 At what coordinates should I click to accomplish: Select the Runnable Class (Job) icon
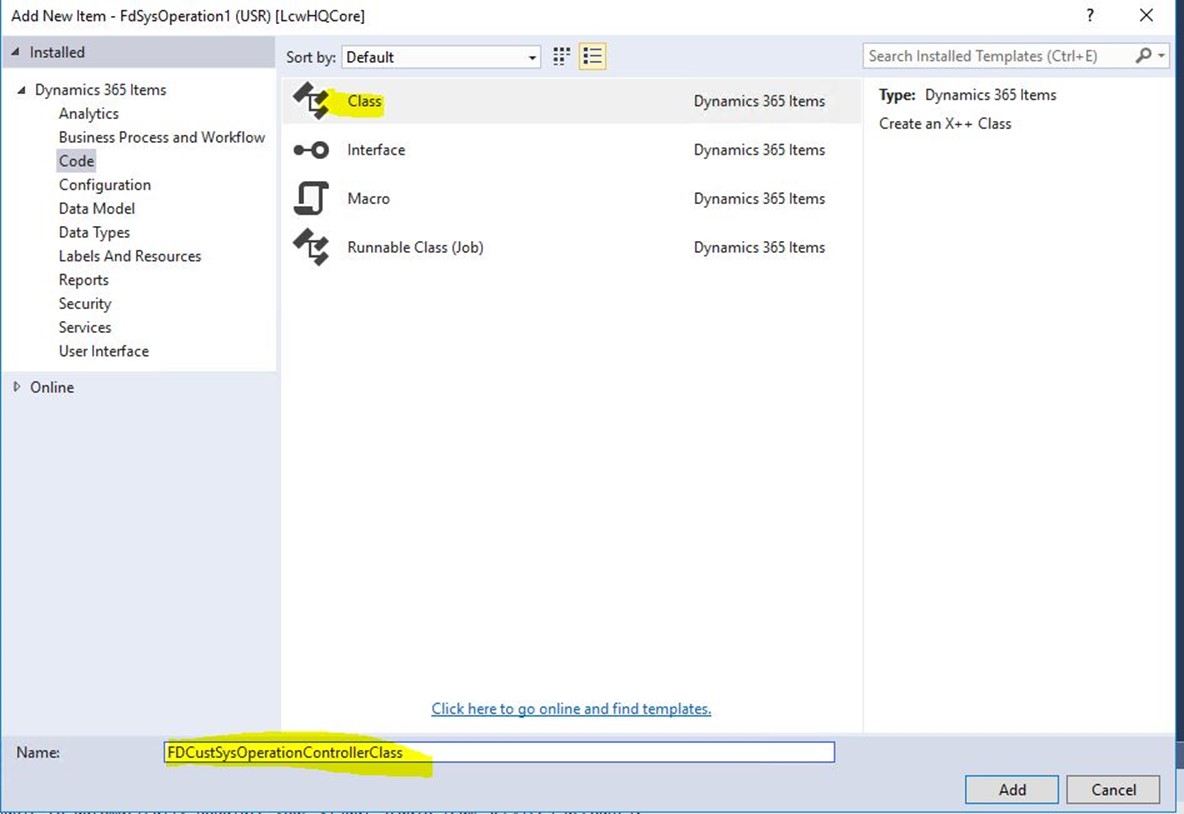click(x=311, y=247)
